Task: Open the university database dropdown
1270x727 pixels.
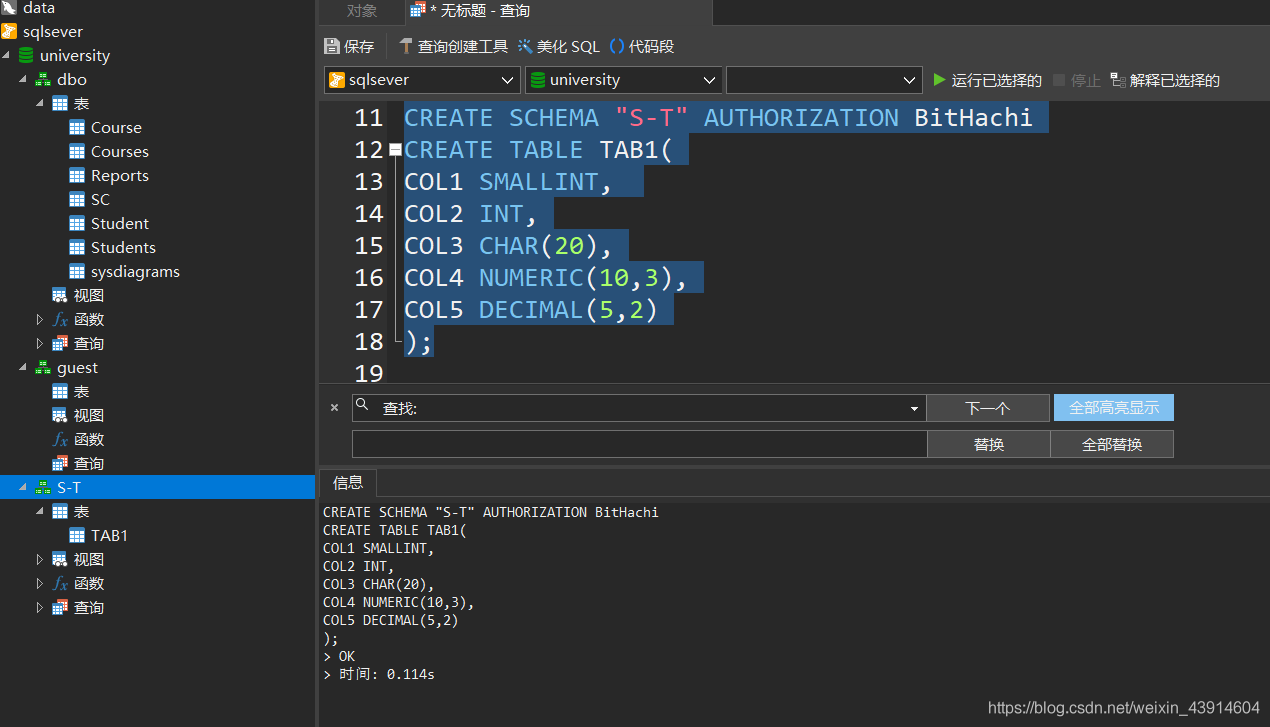Action: pyautogui.click(x=623, y=80)
